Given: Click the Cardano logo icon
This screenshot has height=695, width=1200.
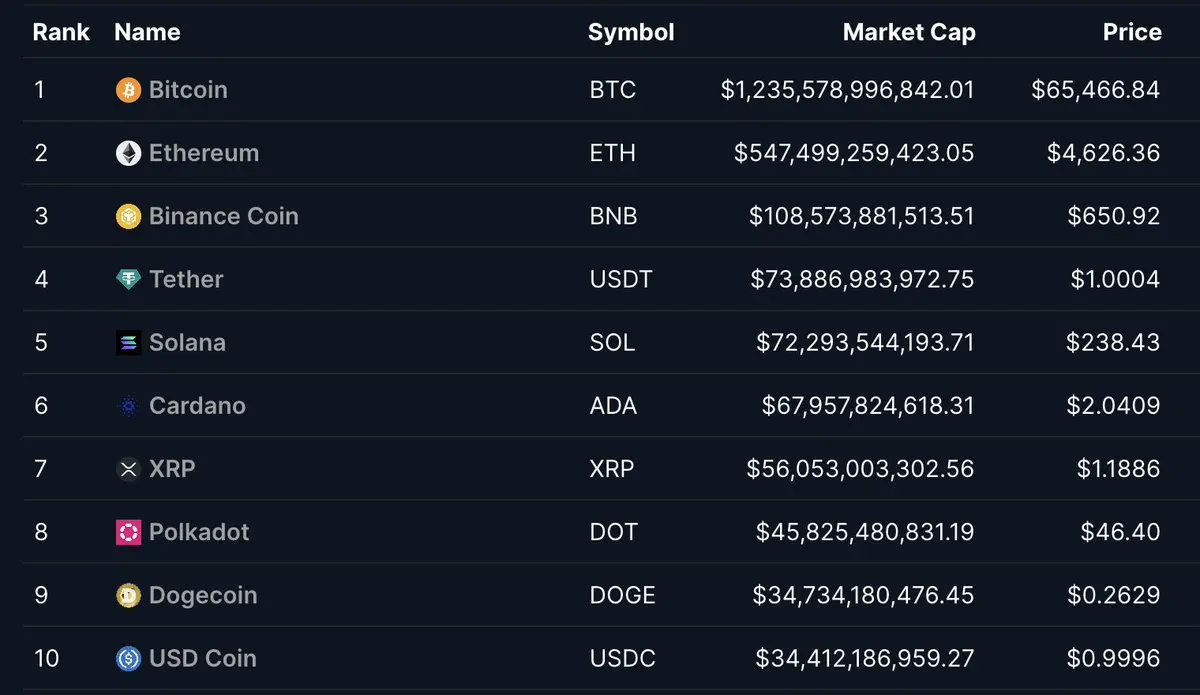Looking at the screenshot, I should 128,406.
